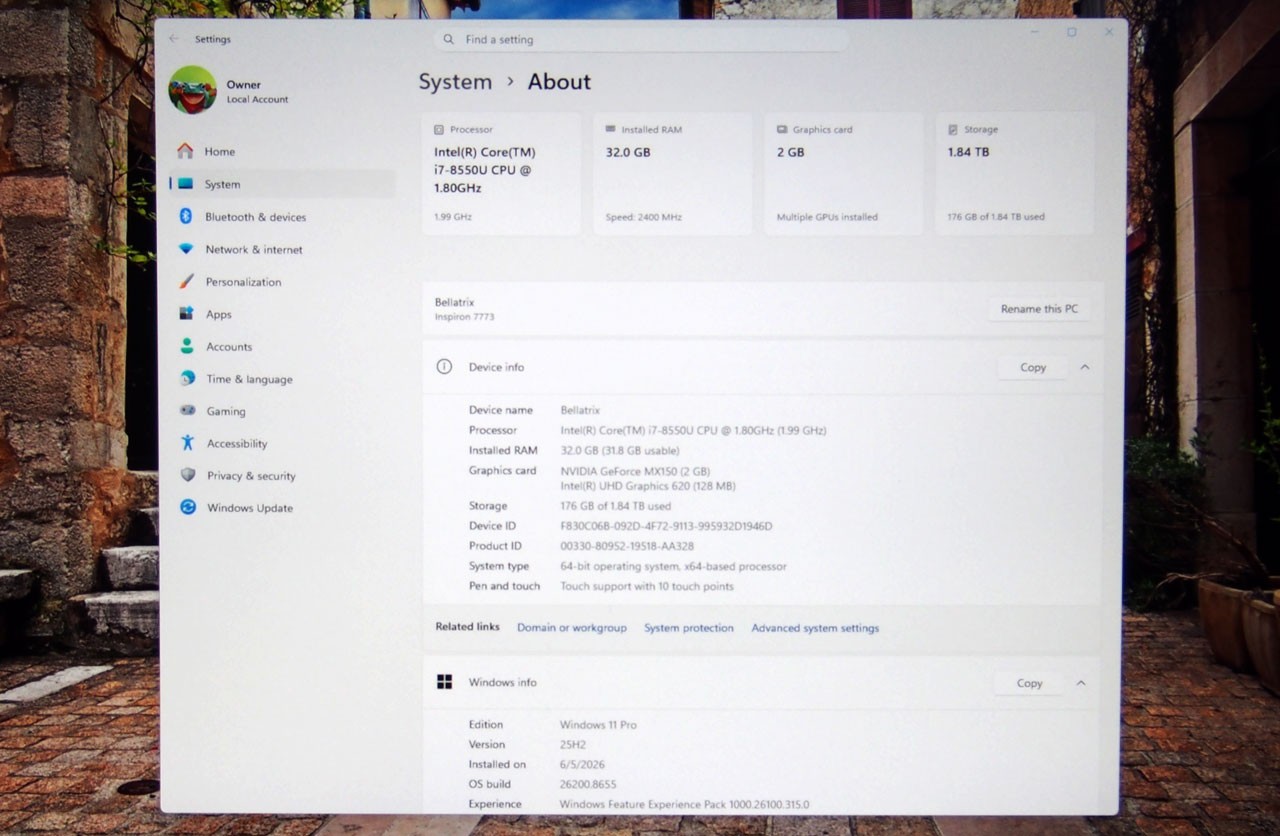Copy the Device info details

[x=1033, y=367]
